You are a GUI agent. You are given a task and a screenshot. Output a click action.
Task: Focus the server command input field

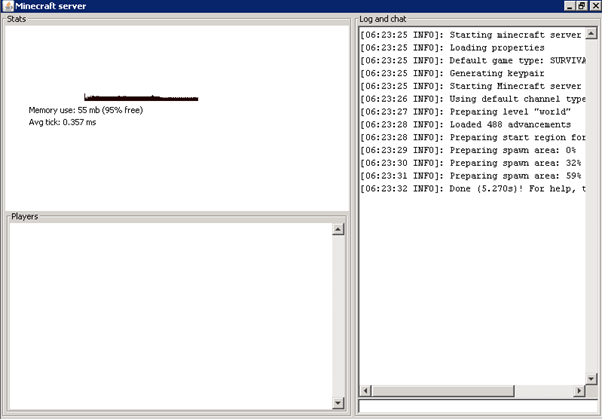478,406
